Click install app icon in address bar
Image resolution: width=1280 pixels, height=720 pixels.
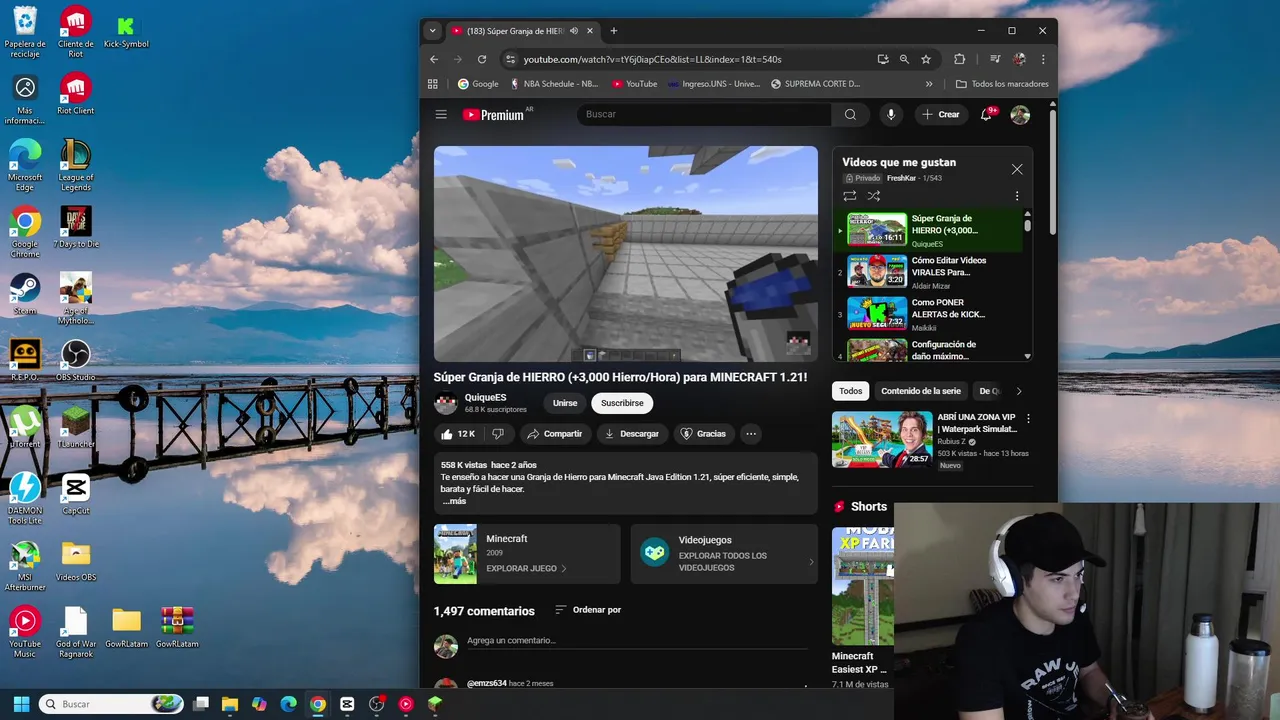pyautogui.click(x=883, y=59)
